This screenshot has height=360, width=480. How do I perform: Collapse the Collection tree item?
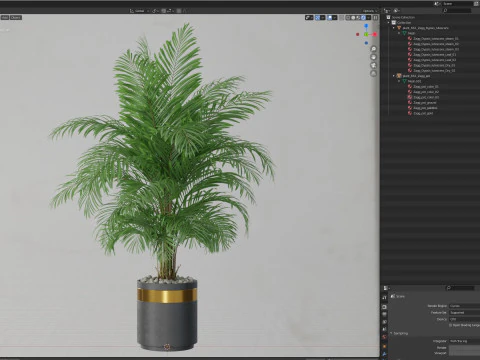coord(389,23)
